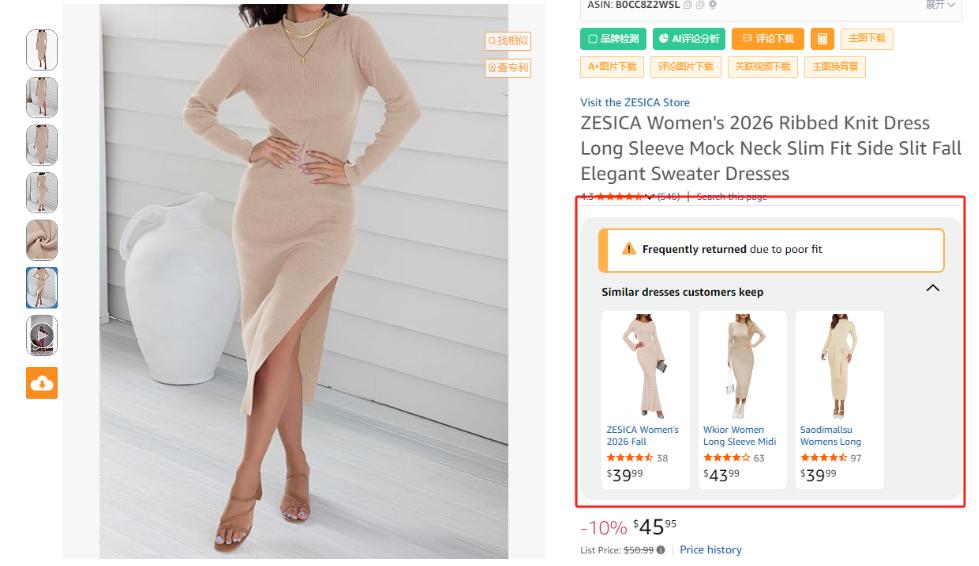Viewport: 979px width, 566px height.
Task: Open the Visit the ZESICA Store link
Action: 635,102
